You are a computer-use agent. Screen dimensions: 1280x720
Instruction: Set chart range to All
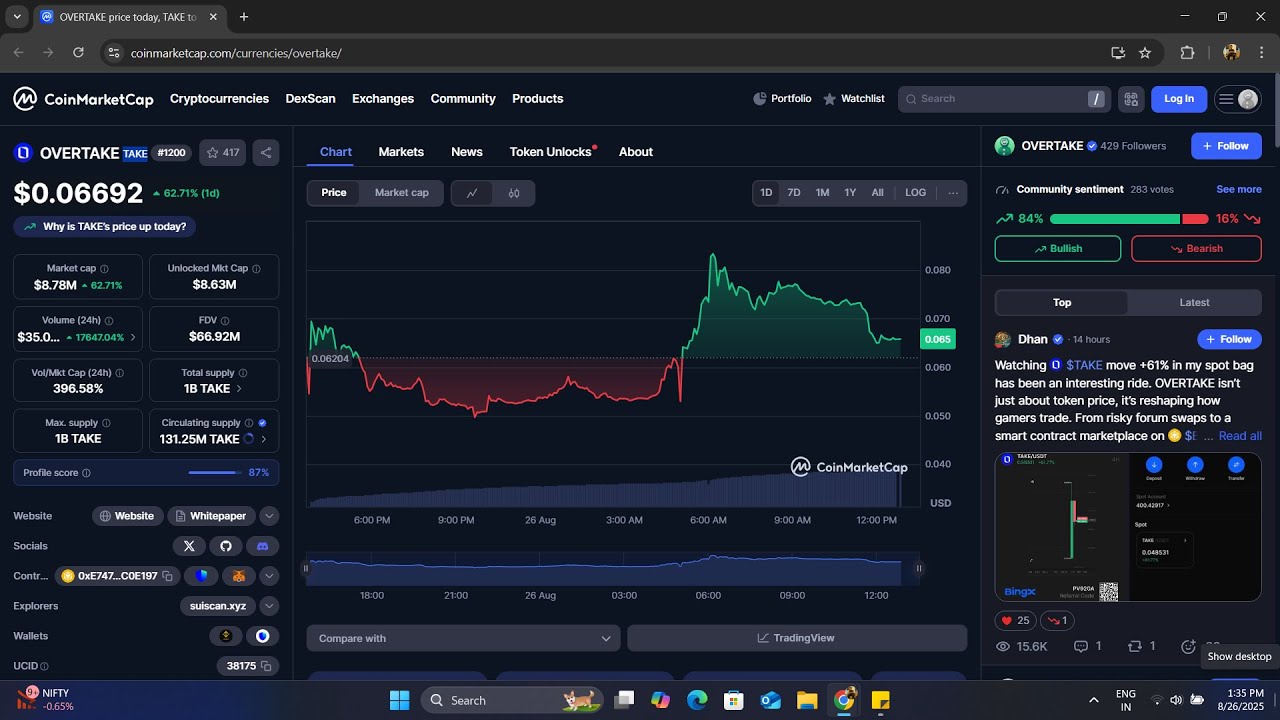point(878,193)
